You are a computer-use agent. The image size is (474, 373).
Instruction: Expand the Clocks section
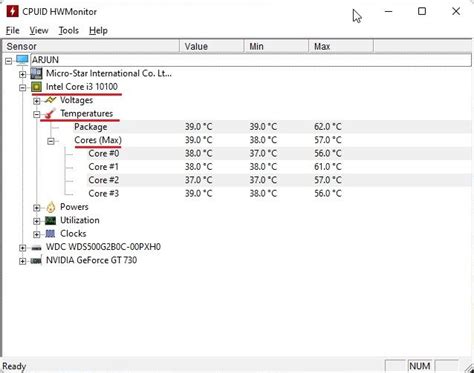[x=37, y=235]
